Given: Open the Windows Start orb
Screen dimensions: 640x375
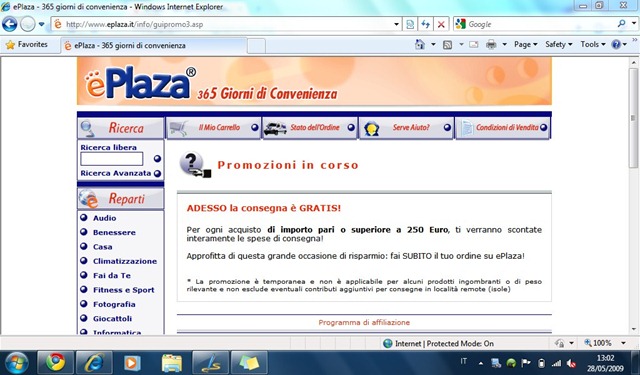Looking at the screenshot, I should [x=16, y=362].
